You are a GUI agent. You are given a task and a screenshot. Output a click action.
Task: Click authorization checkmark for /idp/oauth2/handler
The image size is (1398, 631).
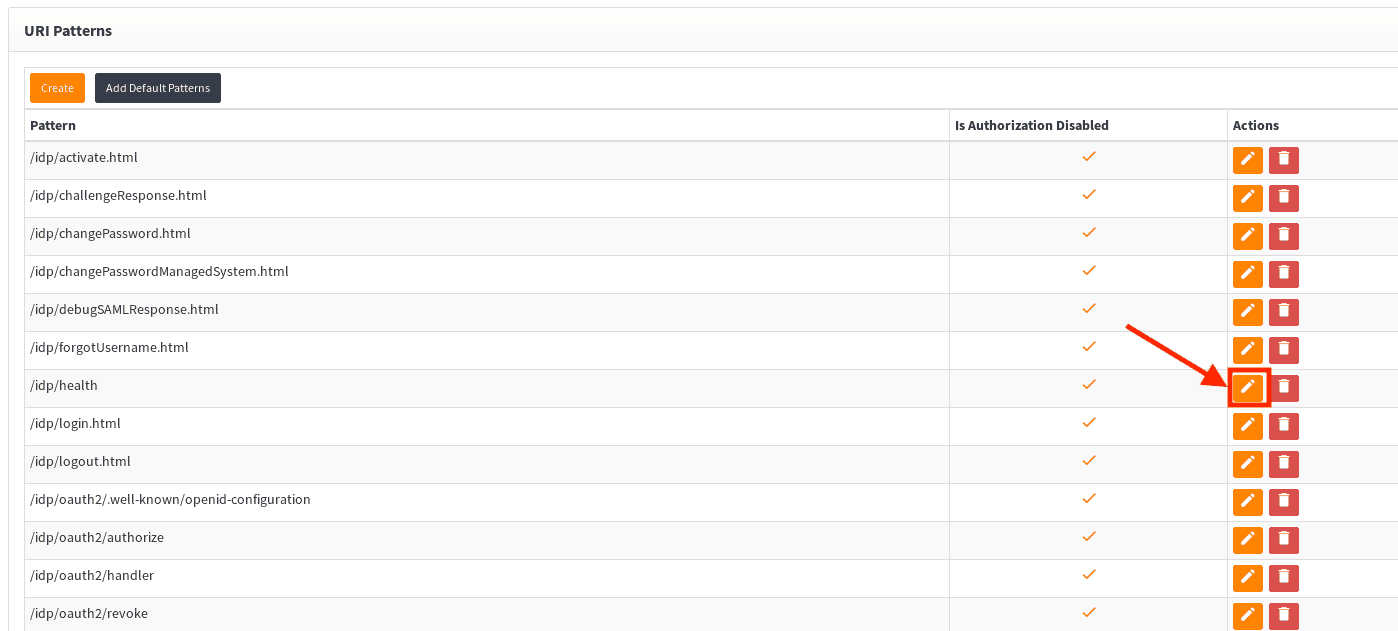point(1089,575)
